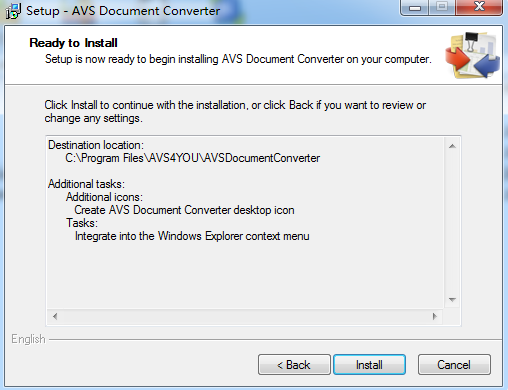Screen dimensions: 508x390
Task: Click the 'Create AVS Document Converter desktop icon' line
Action: point(184,210)
